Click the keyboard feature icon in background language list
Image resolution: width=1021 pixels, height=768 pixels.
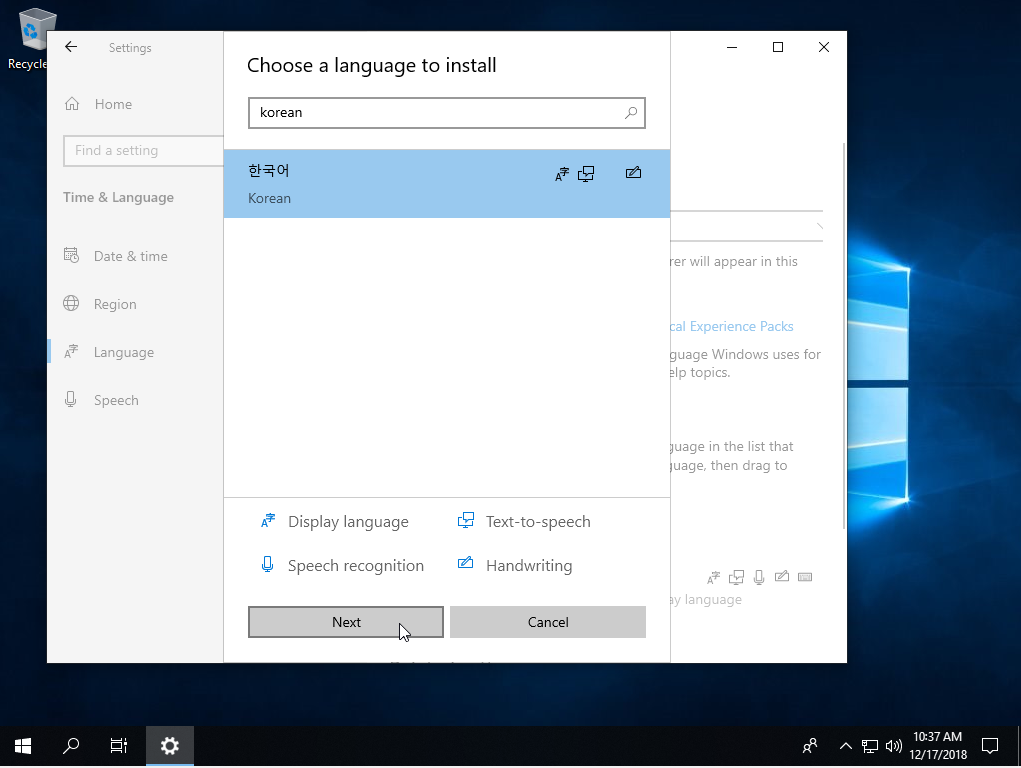[805, 577]
